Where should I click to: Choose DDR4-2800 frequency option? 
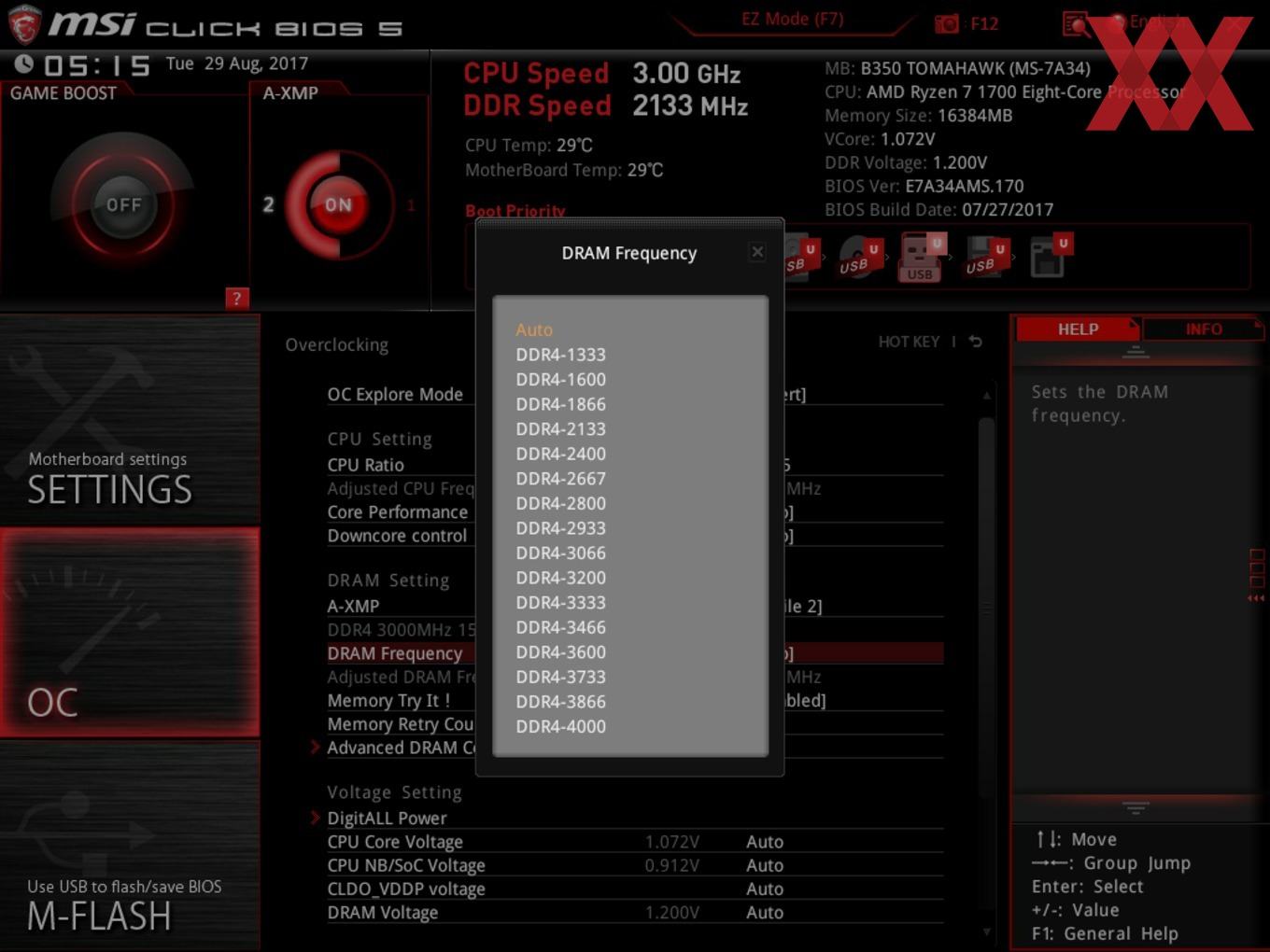click(560, 503)
